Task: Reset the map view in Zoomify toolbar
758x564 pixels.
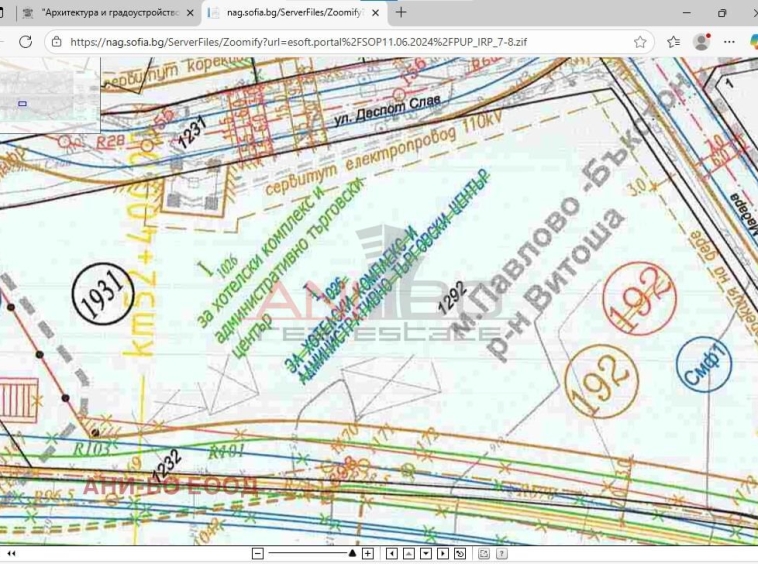Action: [x=460, y=553]
